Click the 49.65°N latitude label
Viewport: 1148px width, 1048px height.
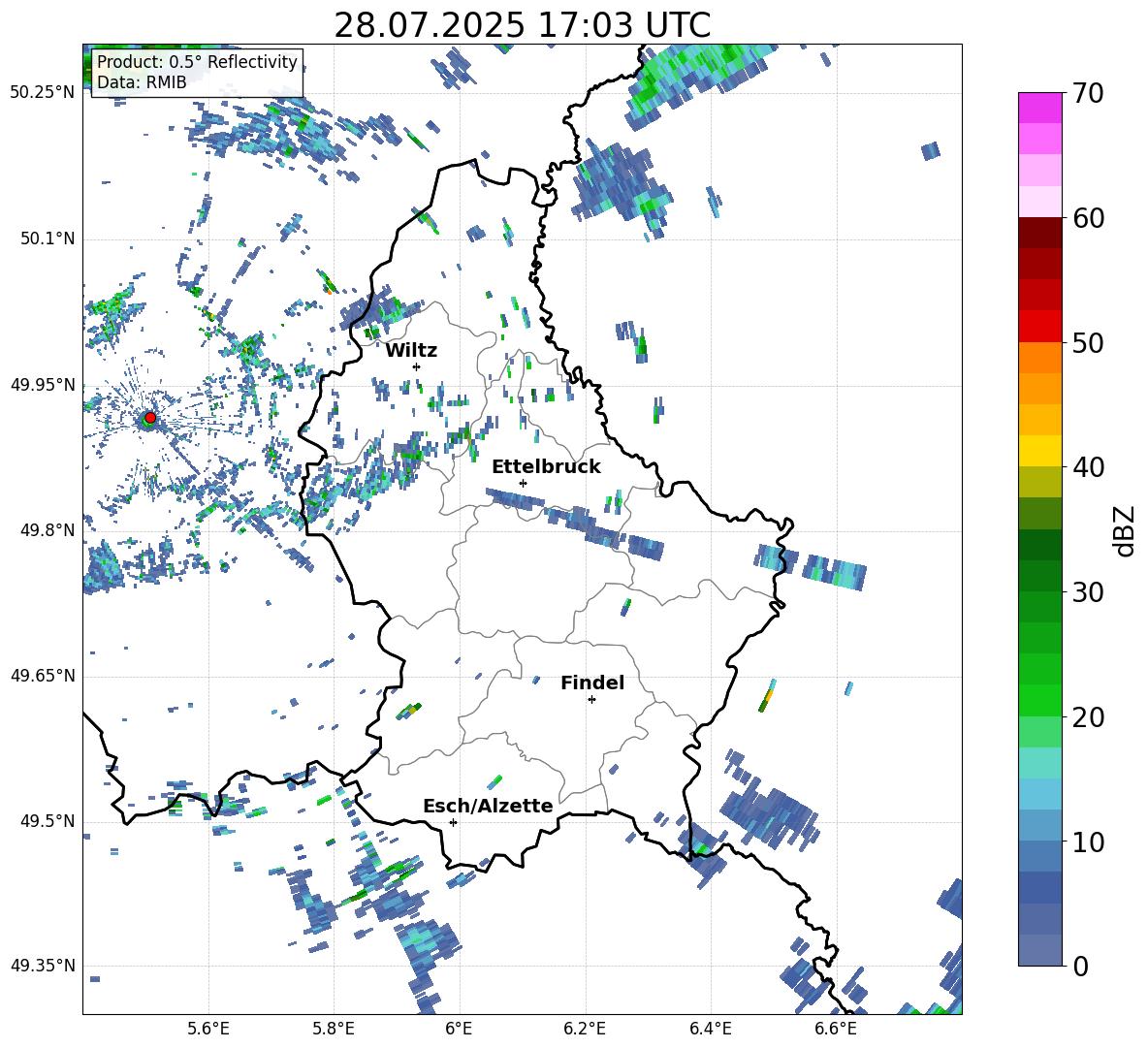click(x=43, y=676)
